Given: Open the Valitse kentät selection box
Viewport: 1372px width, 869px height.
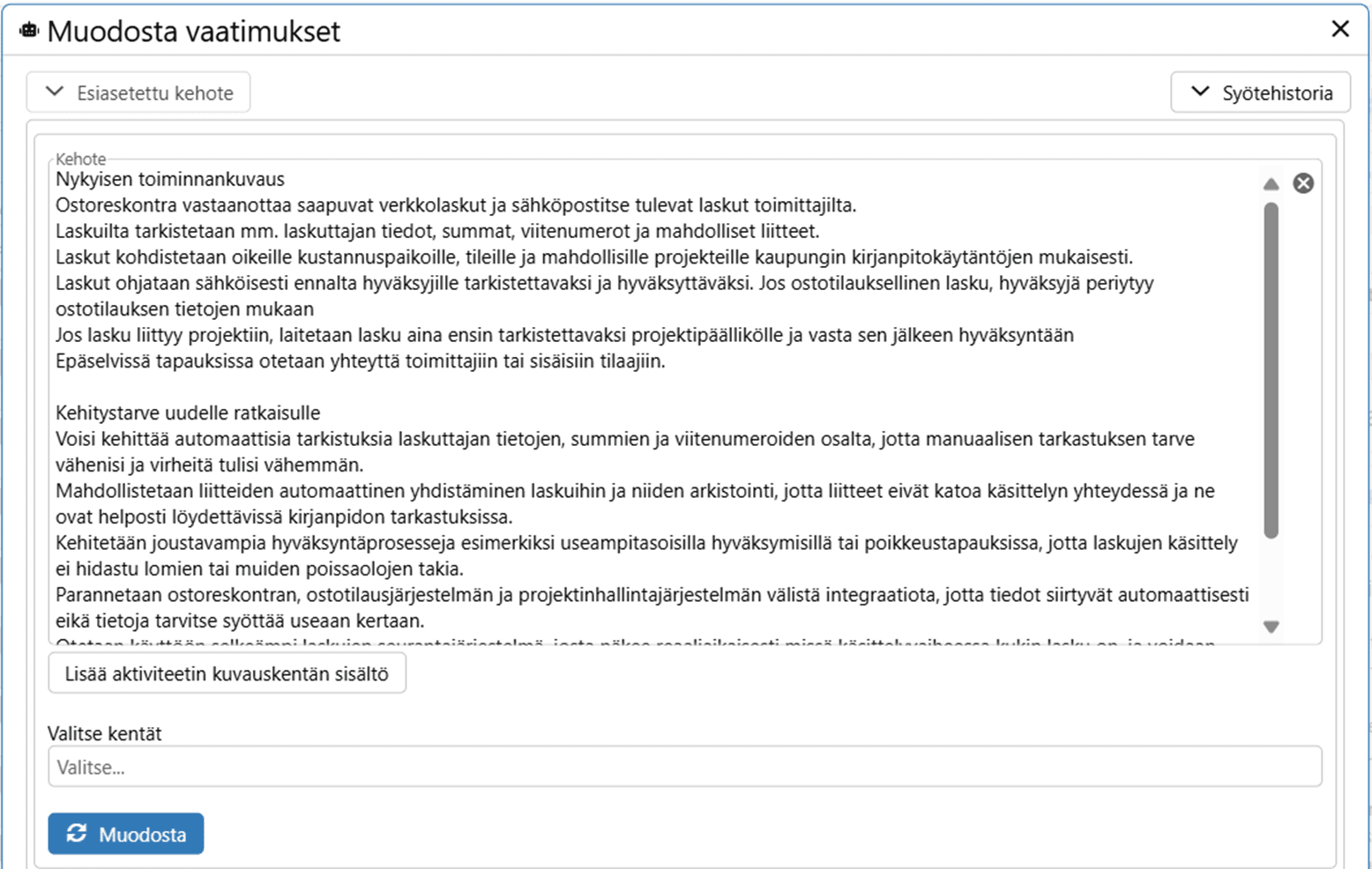Looking at the screenshot, I should point(684,767).
